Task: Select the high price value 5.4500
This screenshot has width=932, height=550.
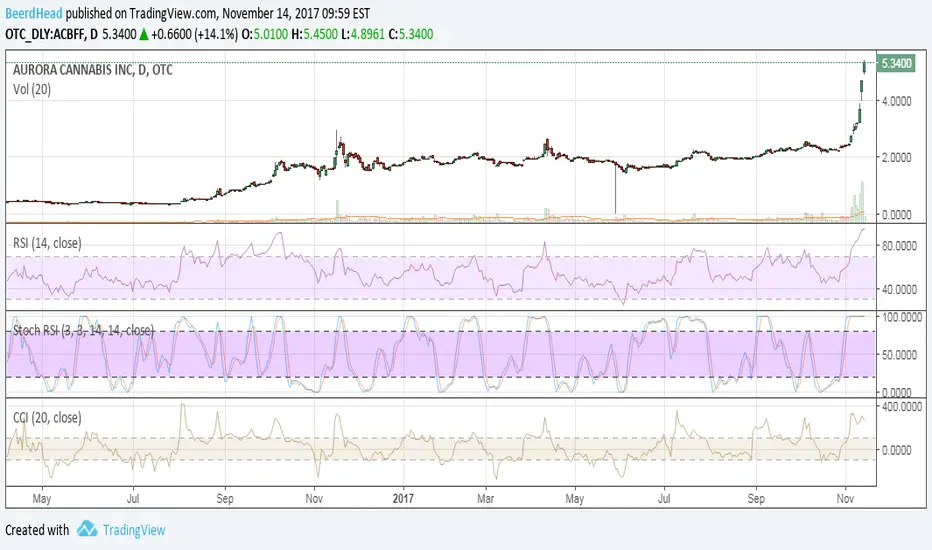Action: [x=320, y=34]
